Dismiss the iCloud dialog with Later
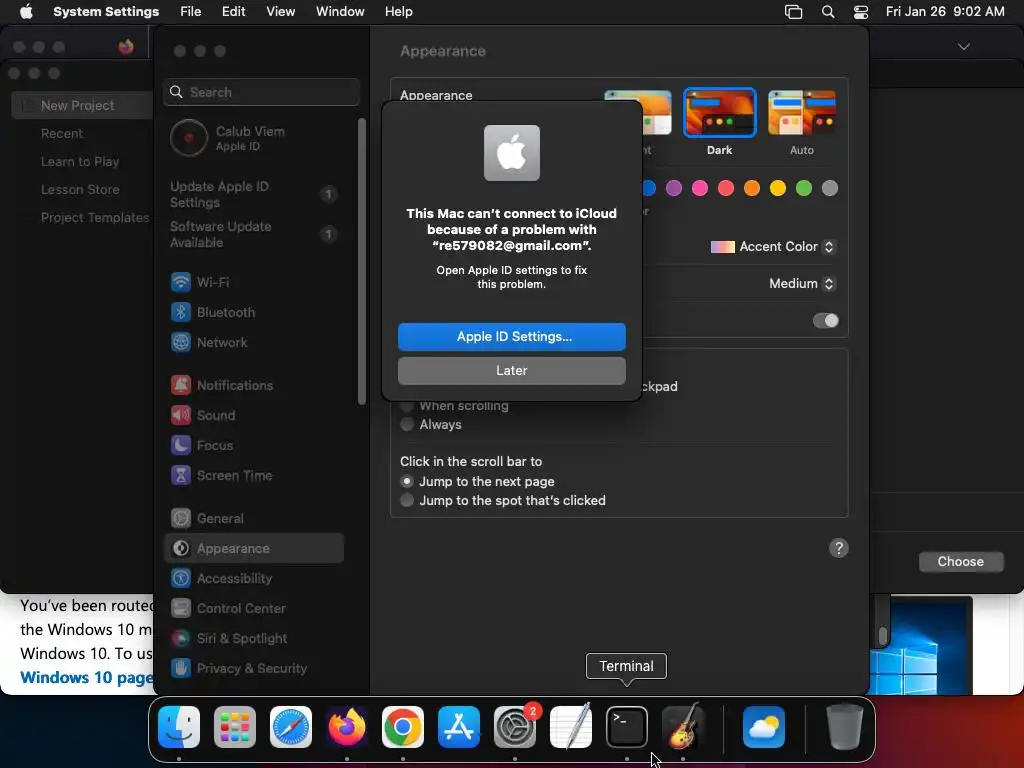The height and width of the screenshot is (768, 1024). [x=511, y=370]
